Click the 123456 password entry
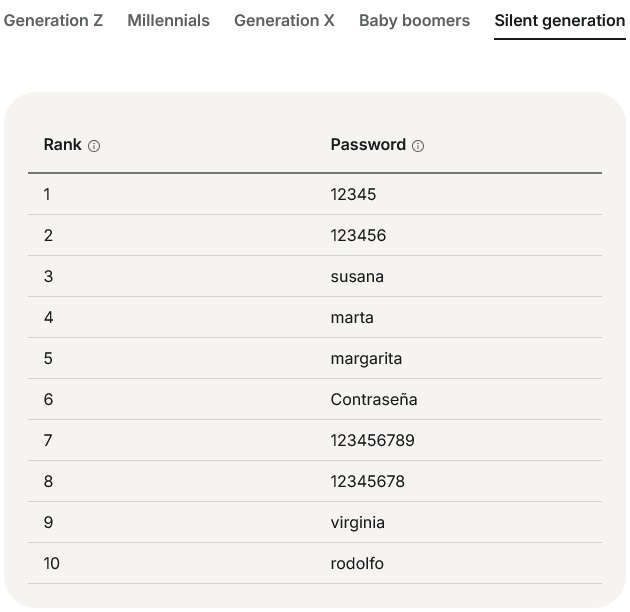The height and width of the screenshot is (612, 630). coord(358,235)
